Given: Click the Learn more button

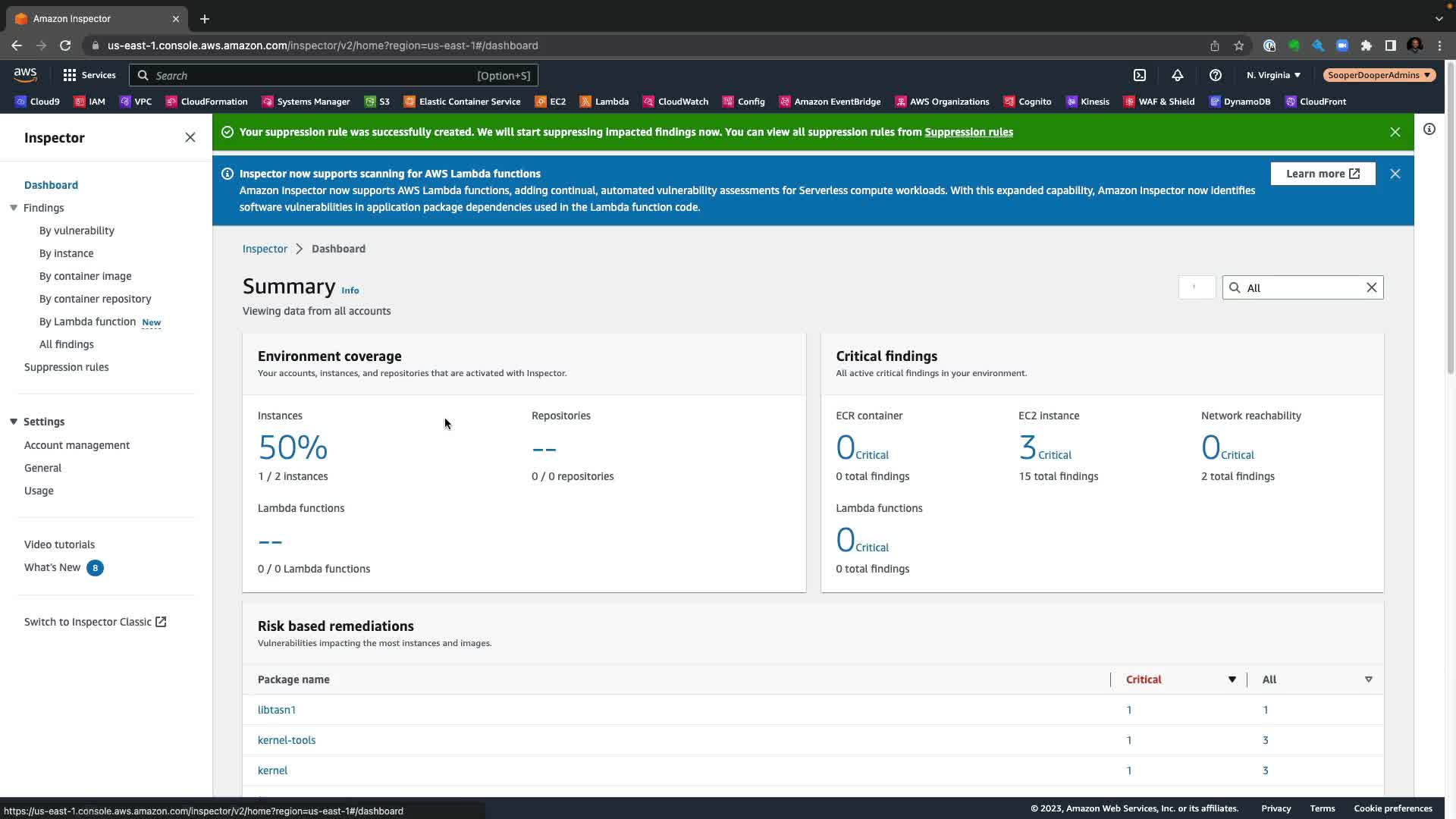Looking at the screenshot, I should pyautogui.click(x=1323, y=174).
